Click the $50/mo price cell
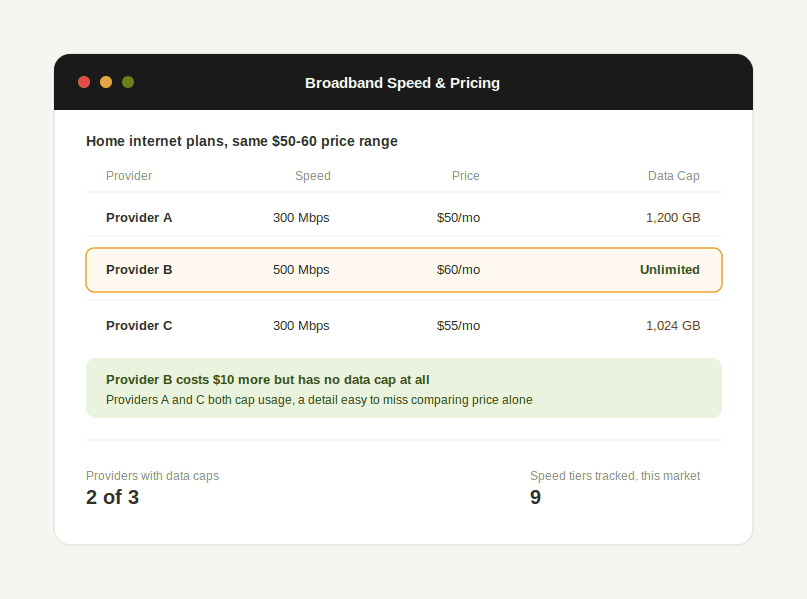 (x=458, y=218)
